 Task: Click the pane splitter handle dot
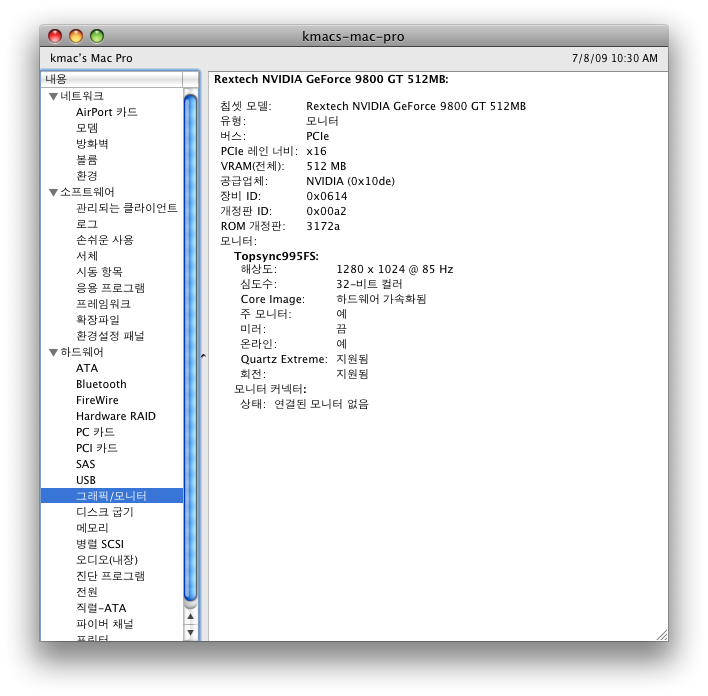[203, 356]
